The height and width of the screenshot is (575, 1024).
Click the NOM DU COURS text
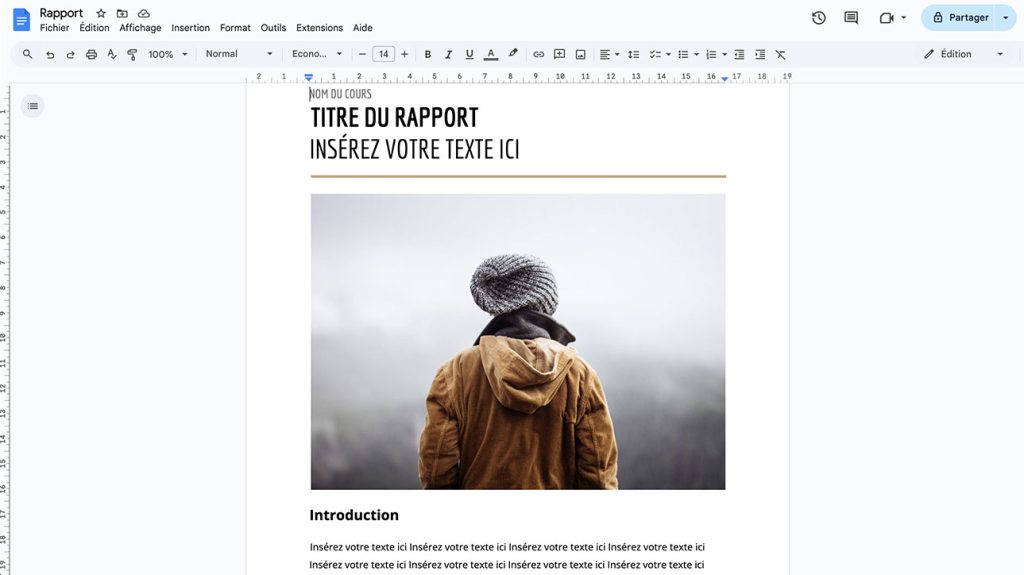coord(340,94)
